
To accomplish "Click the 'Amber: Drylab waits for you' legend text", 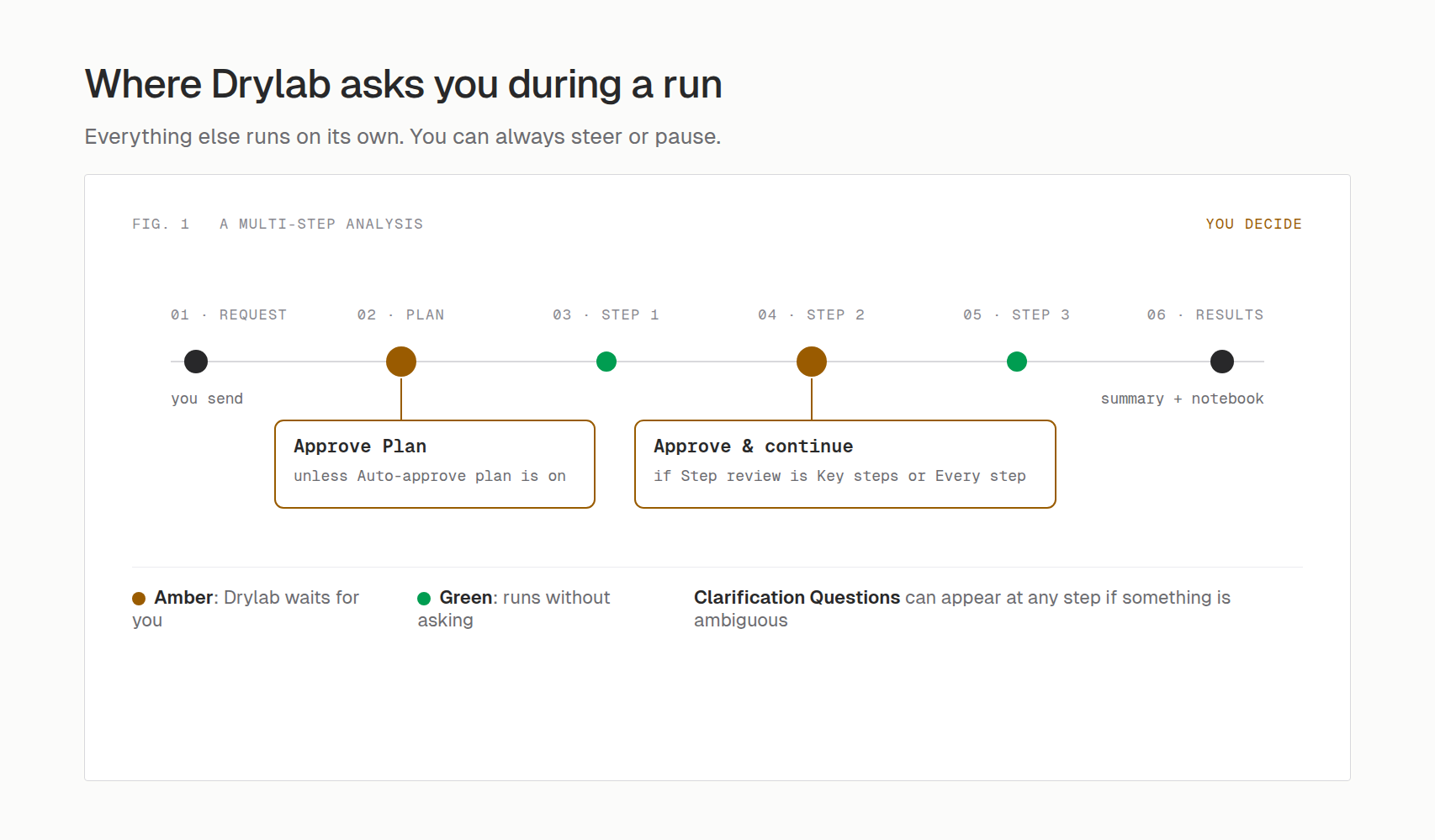I will 246,609.
